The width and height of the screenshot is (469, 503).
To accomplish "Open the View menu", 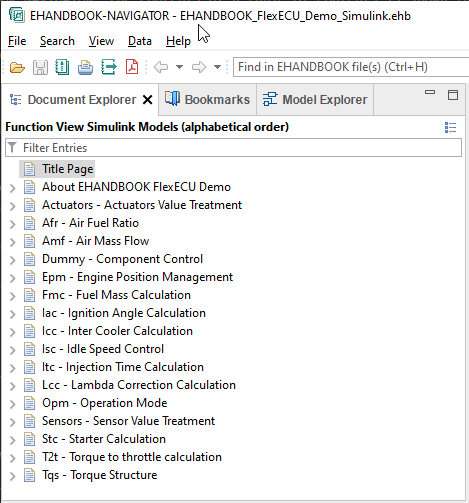I will (101, 41).
